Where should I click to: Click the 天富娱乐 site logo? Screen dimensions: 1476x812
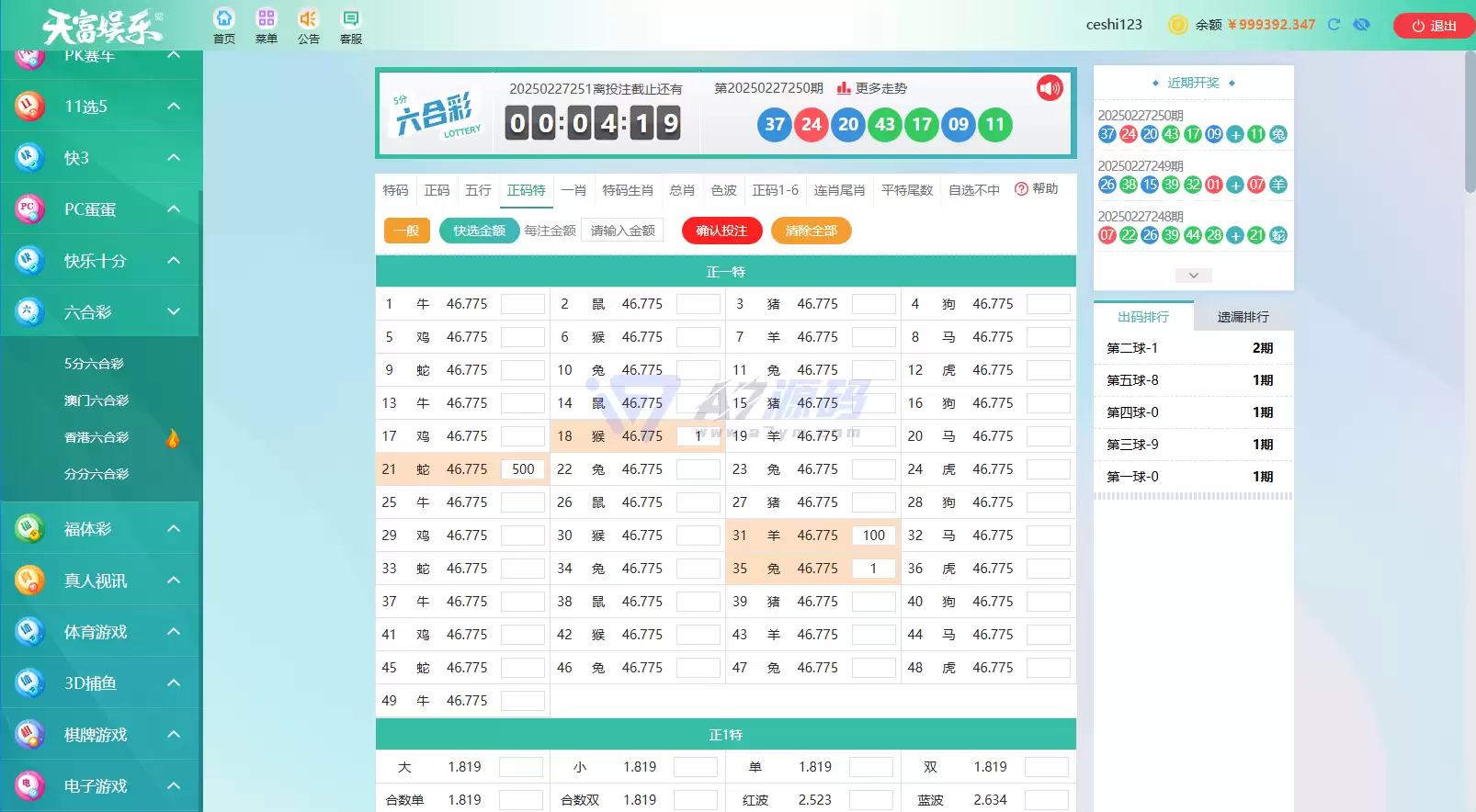coord(103,27)
